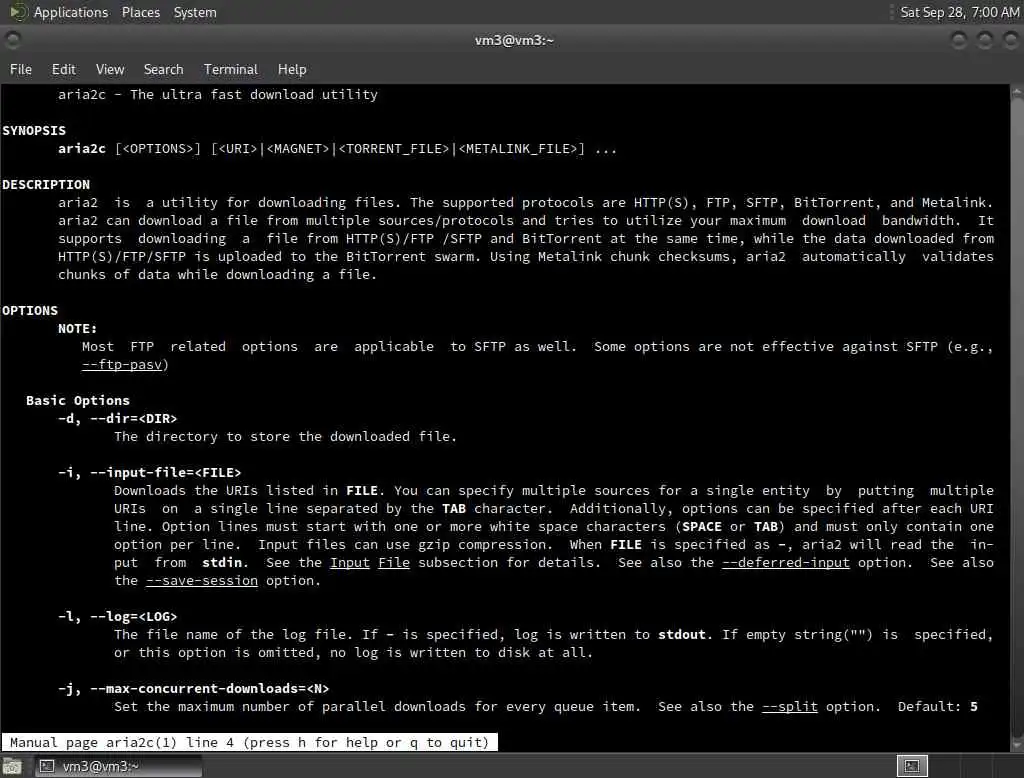Click the show desktop icon in bottom panel
The width and height of the screenshot is (1024, 778).
(12, 766)
